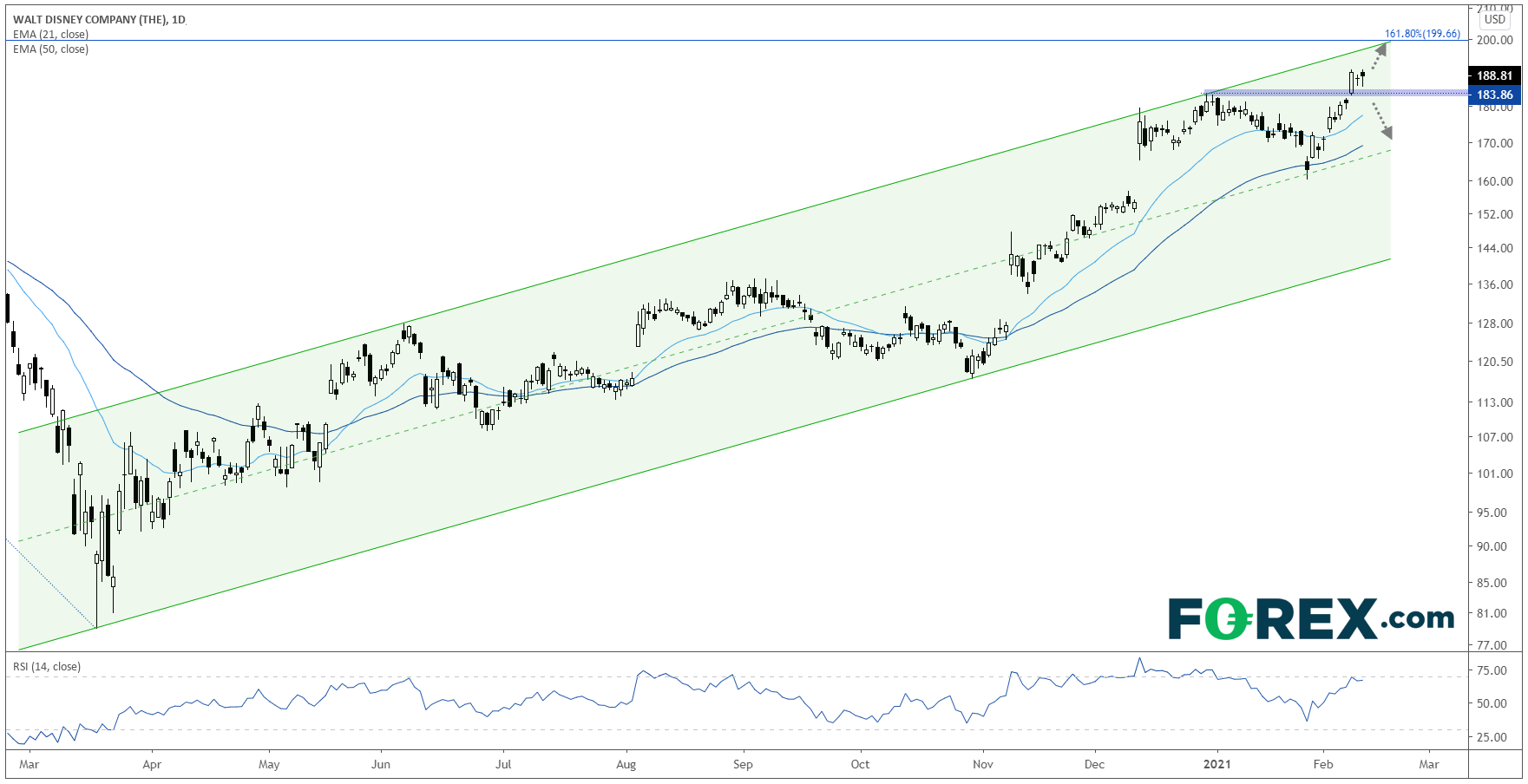The image size is (1528, 784).
Task: Click the 50.00 RSI axis label
Action: (1492, 703)
